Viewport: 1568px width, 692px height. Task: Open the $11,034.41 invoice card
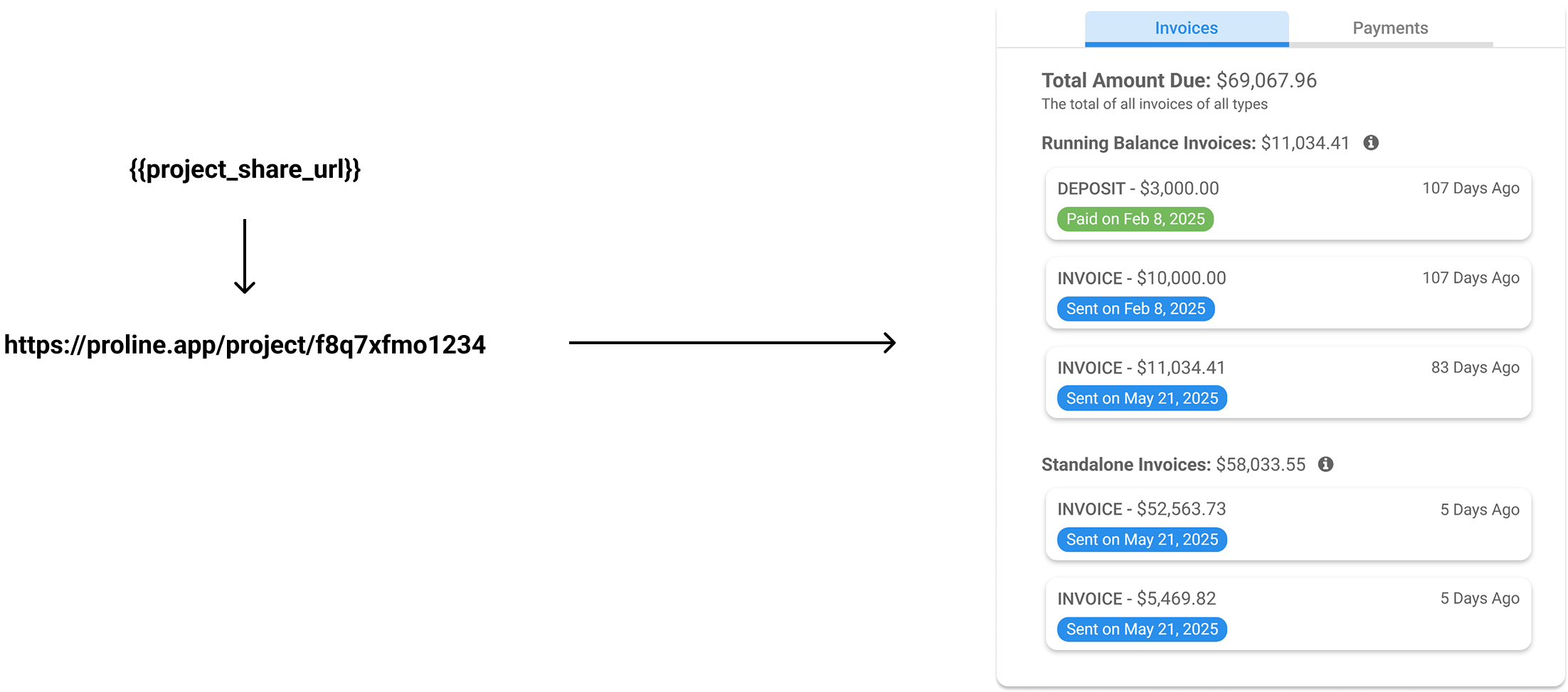[1288, 383]
